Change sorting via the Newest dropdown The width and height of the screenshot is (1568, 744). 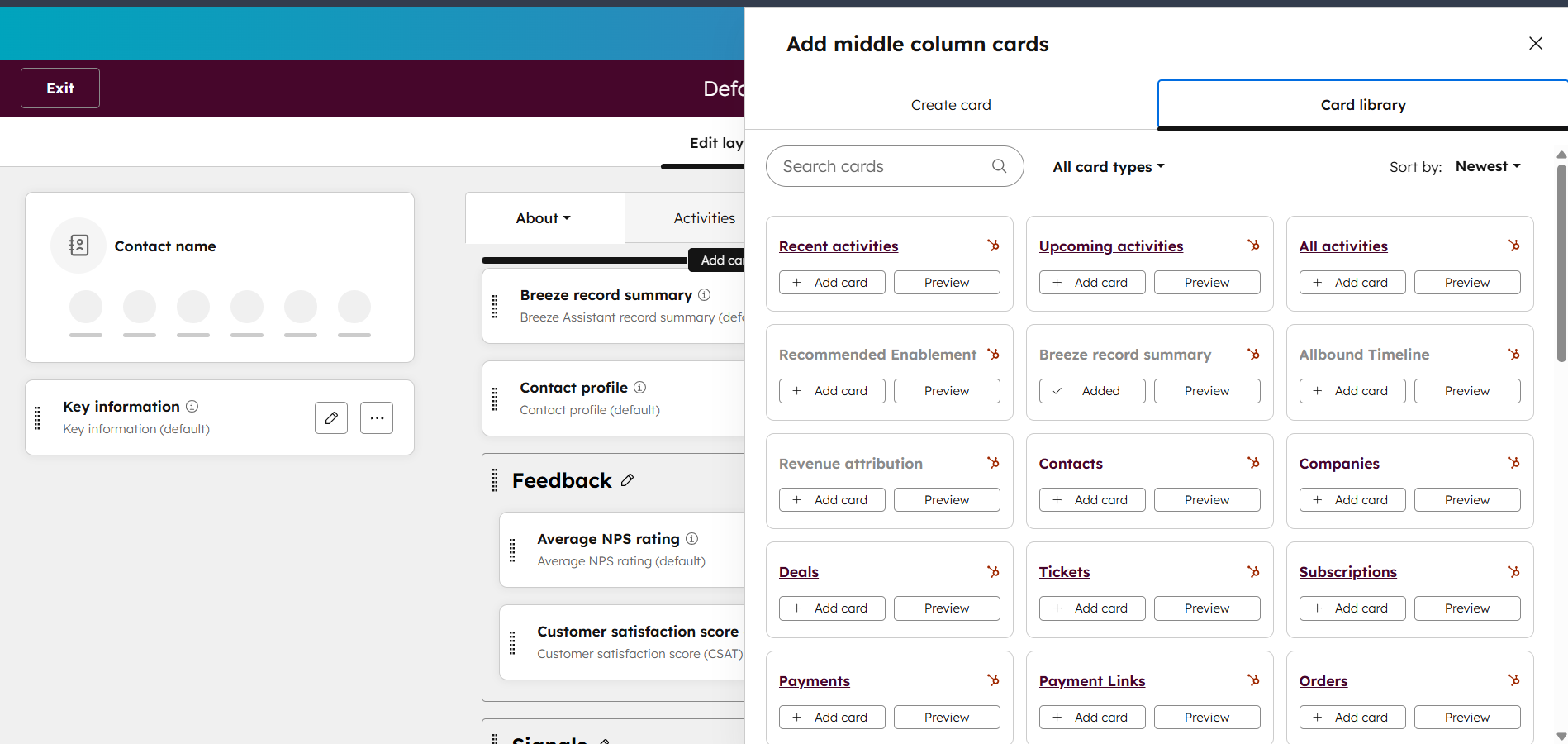pos(1488,166)
